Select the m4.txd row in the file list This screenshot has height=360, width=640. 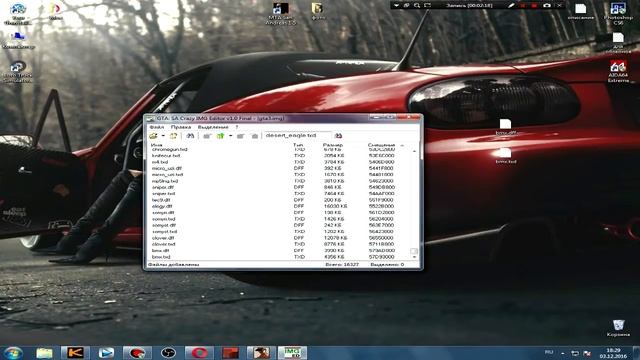coord(280,162)
